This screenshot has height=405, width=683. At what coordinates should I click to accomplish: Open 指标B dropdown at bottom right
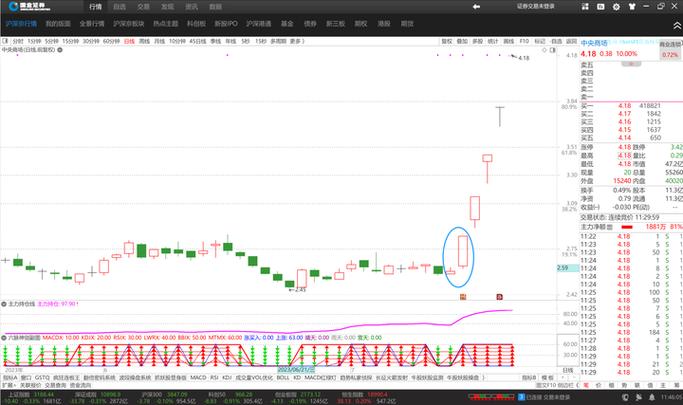[529, 377]
